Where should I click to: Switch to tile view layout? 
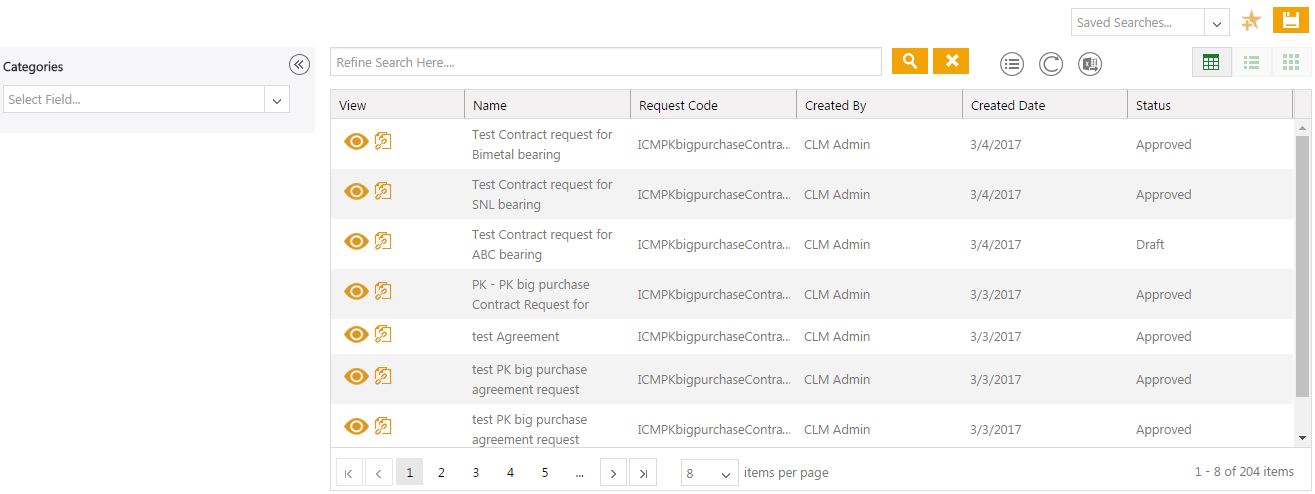click(1291, 62)
